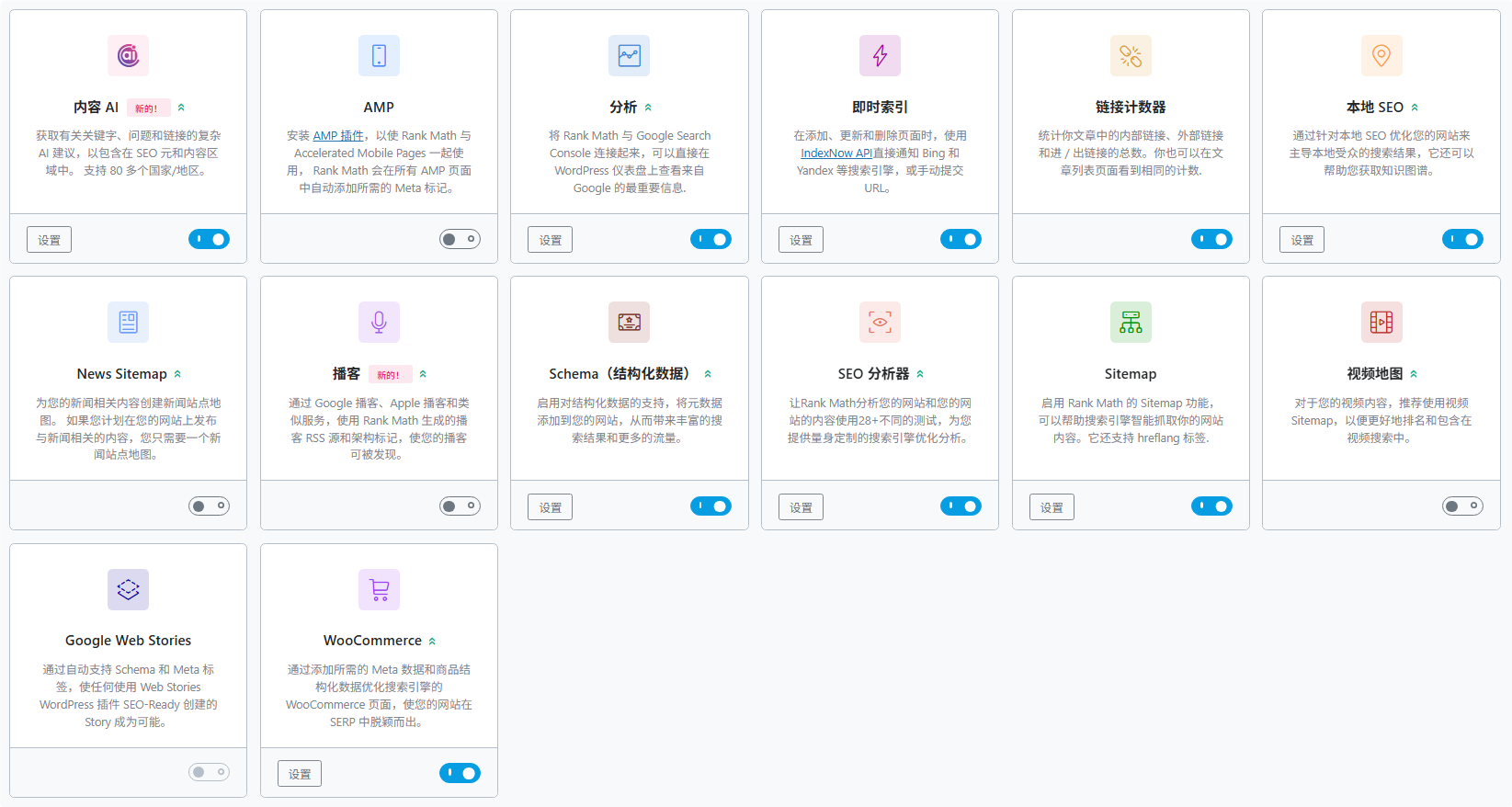Image resolution: width=1512 pixels, height=807 pixels.
Task: Toggle the Google Web Stories switch
Action: pos(209,772)
